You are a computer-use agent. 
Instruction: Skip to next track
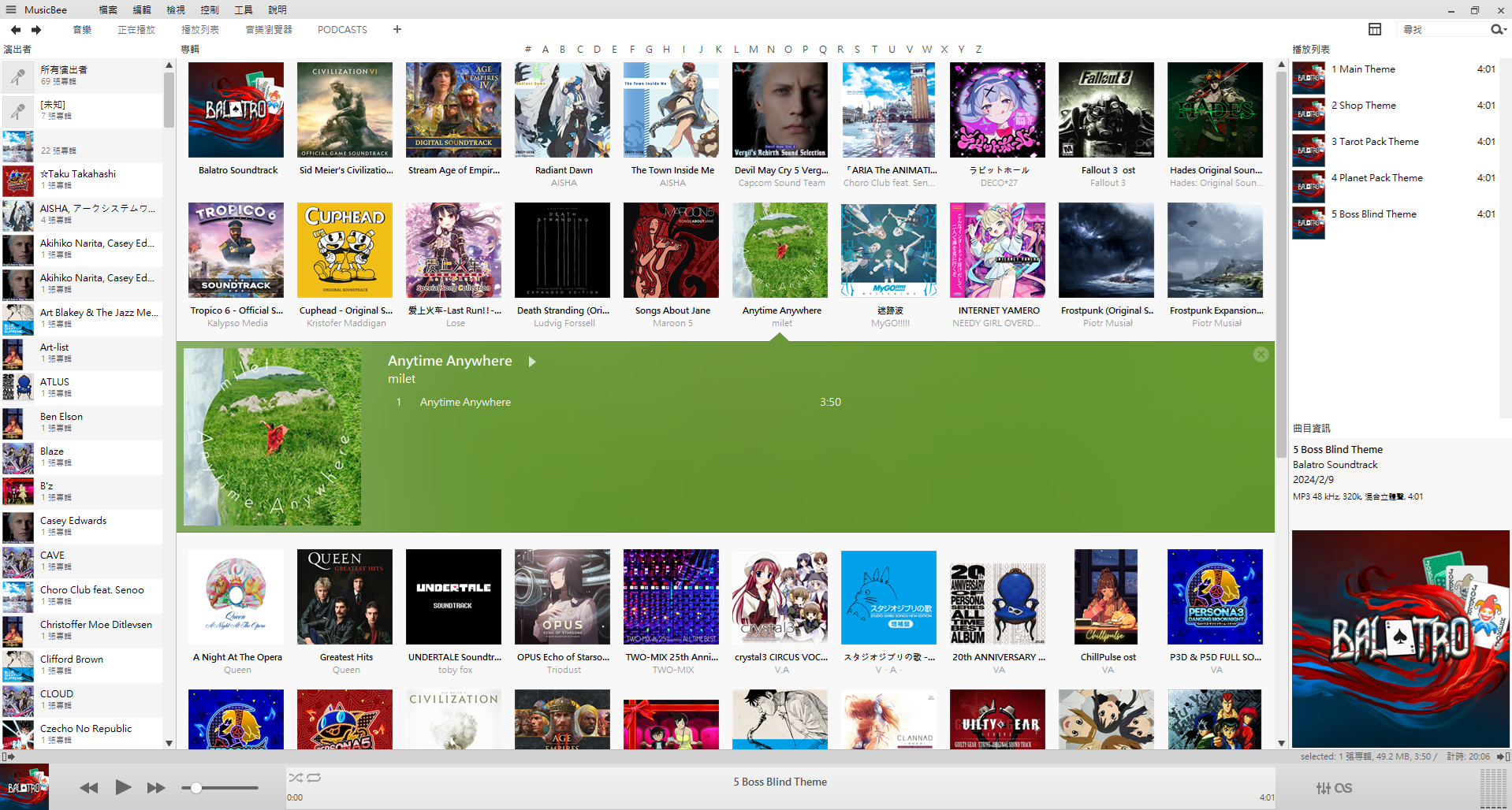pos(156,787)
